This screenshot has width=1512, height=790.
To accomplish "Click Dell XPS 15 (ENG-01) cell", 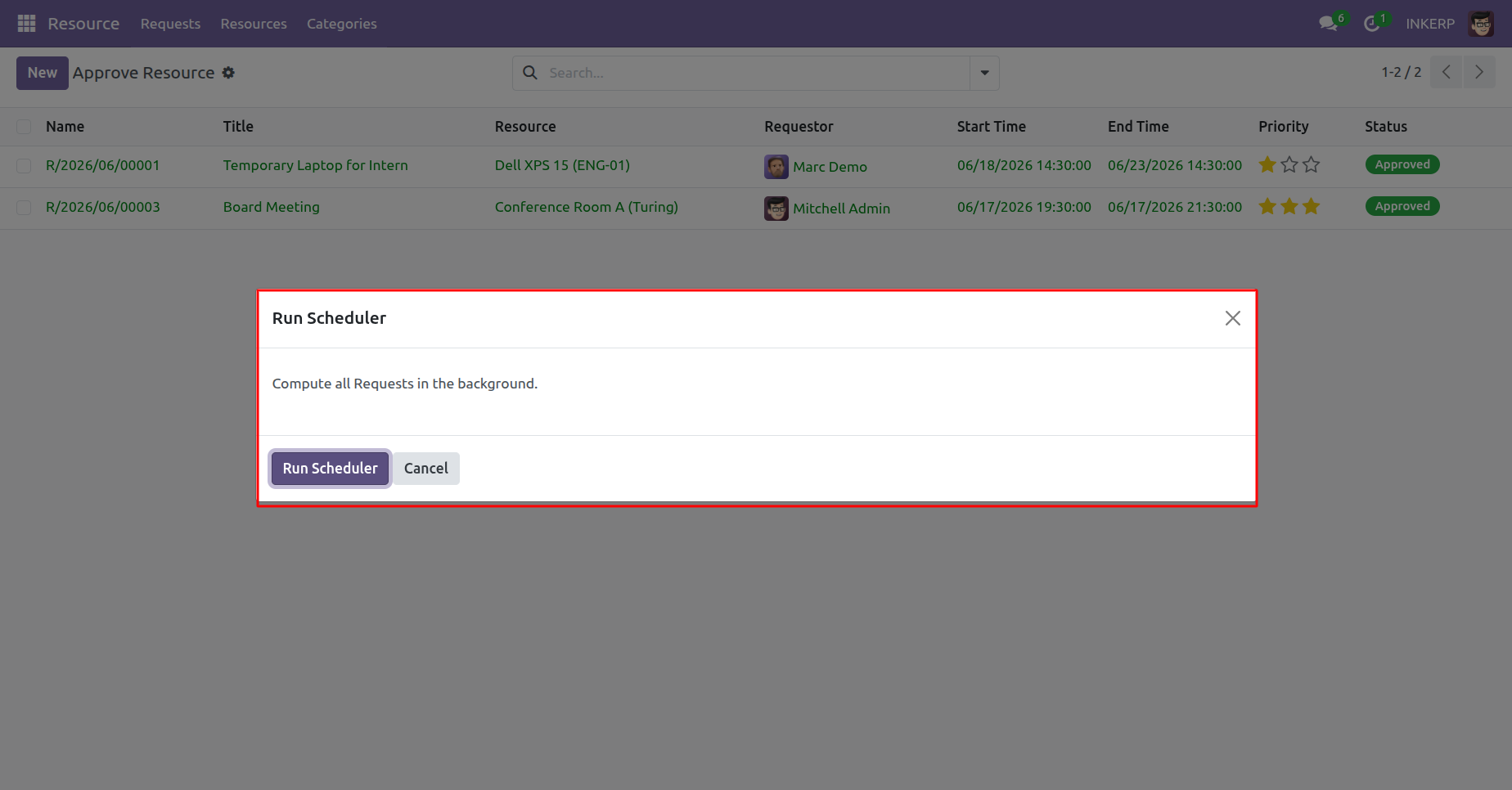I will click(x=562, y=165).
